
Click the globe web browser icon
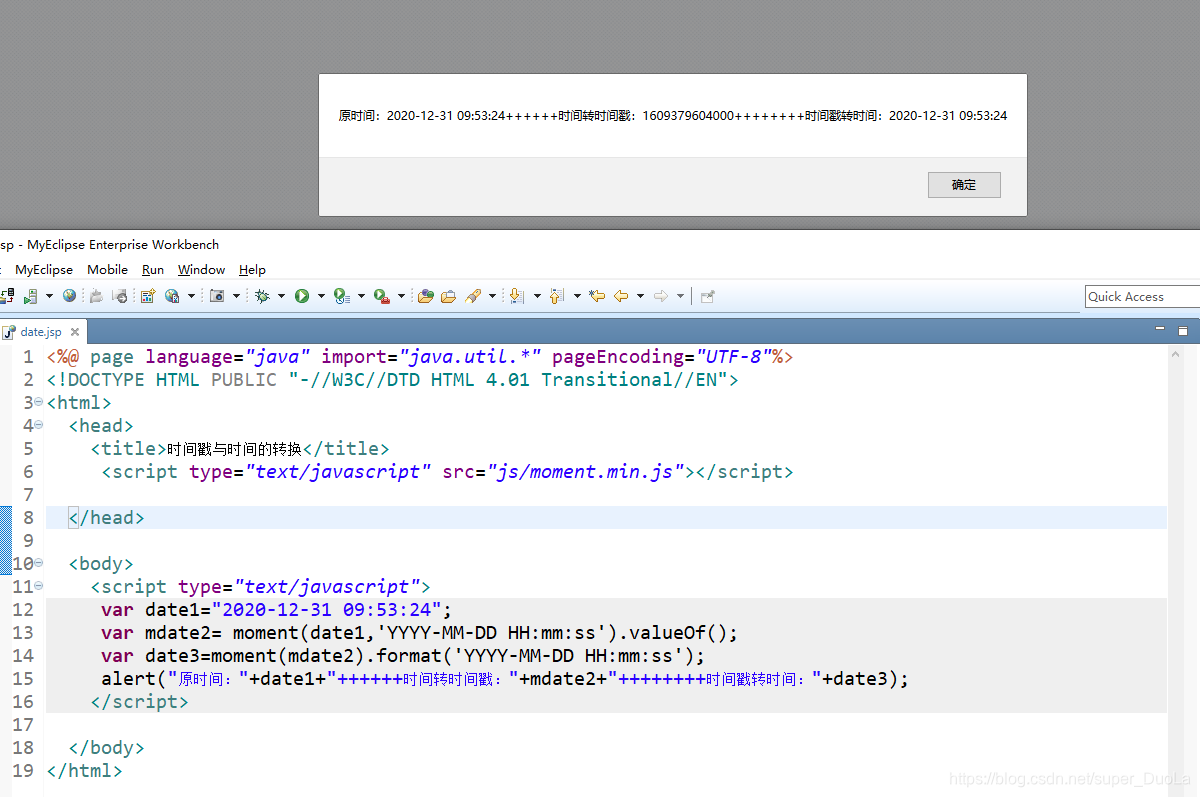pos(69,296)
